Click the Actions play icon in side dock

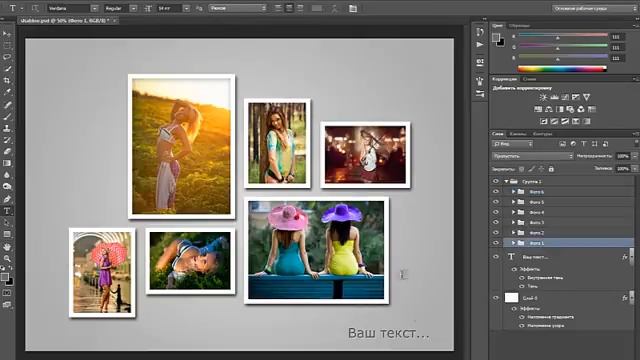pos(480,44)
